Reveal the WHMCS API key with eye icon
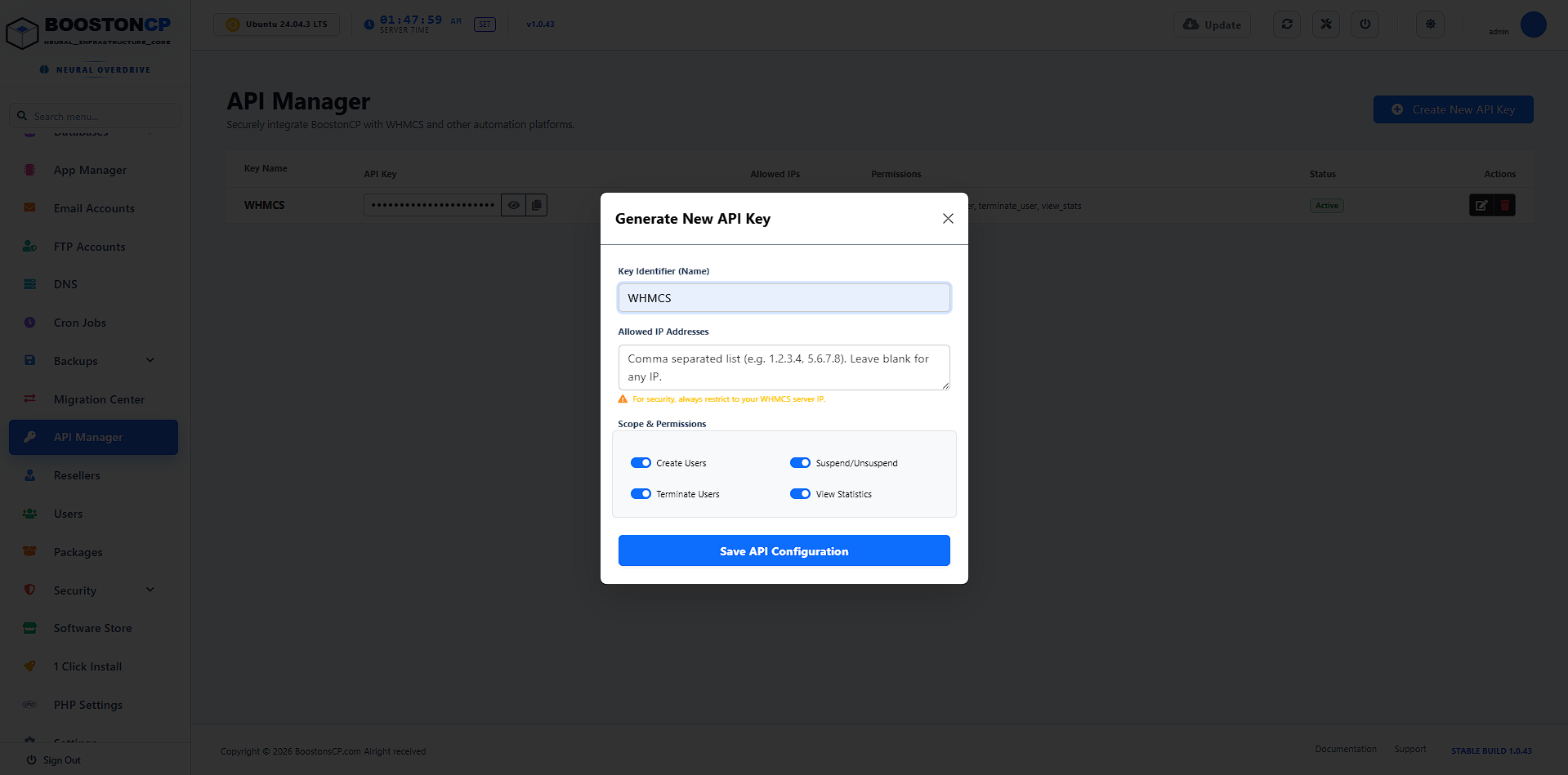 pos(513,205)
